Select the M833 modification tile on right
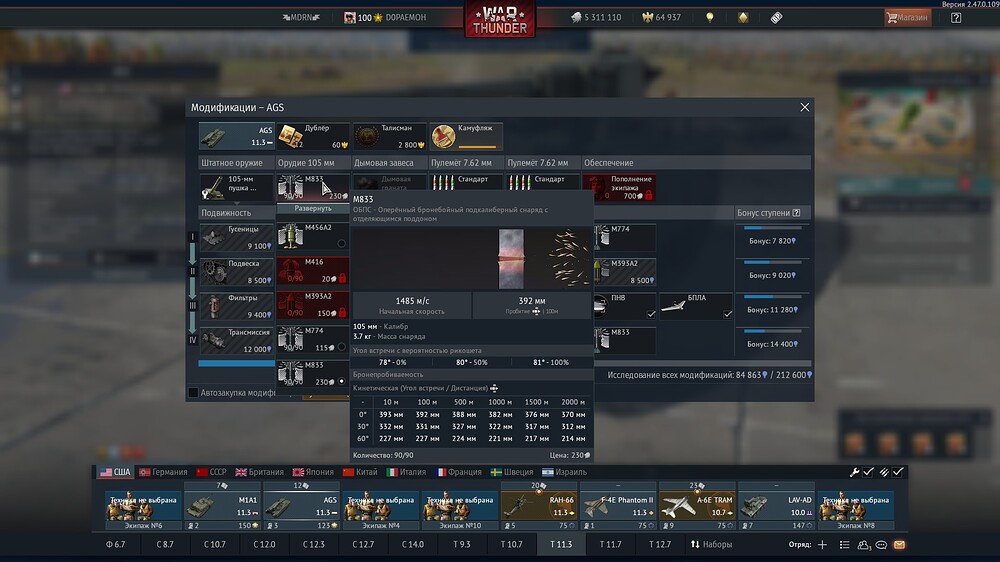The height and width of the screenshot is (562, 1000). click(624, 341)
